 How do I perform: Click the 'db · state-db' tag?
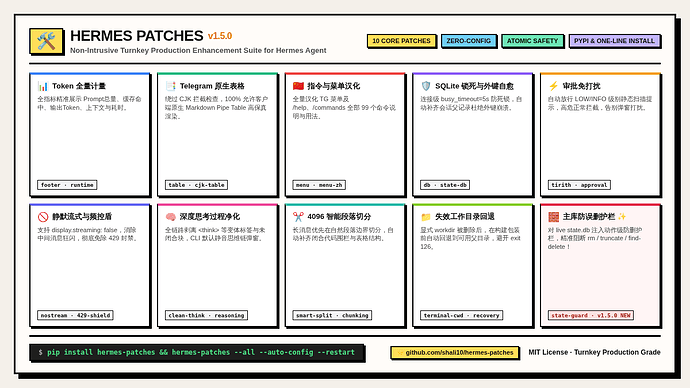pyautogui.click(x=445, y=185)
